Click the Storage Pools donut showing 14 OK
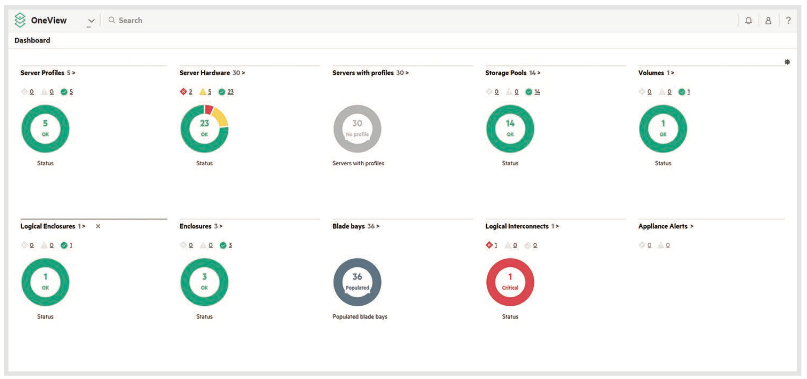807x379 pixels. [x=510, y=129]
